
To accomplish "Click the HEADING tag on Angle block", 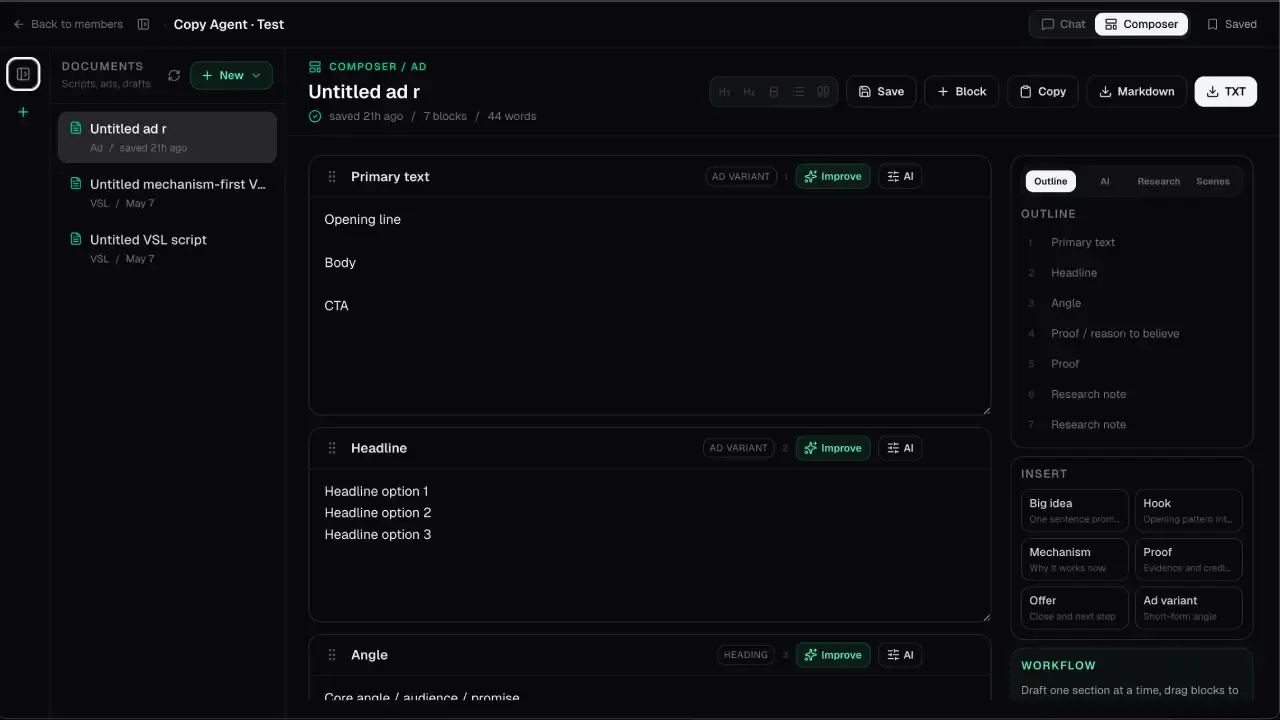I will tap(746, 655).
